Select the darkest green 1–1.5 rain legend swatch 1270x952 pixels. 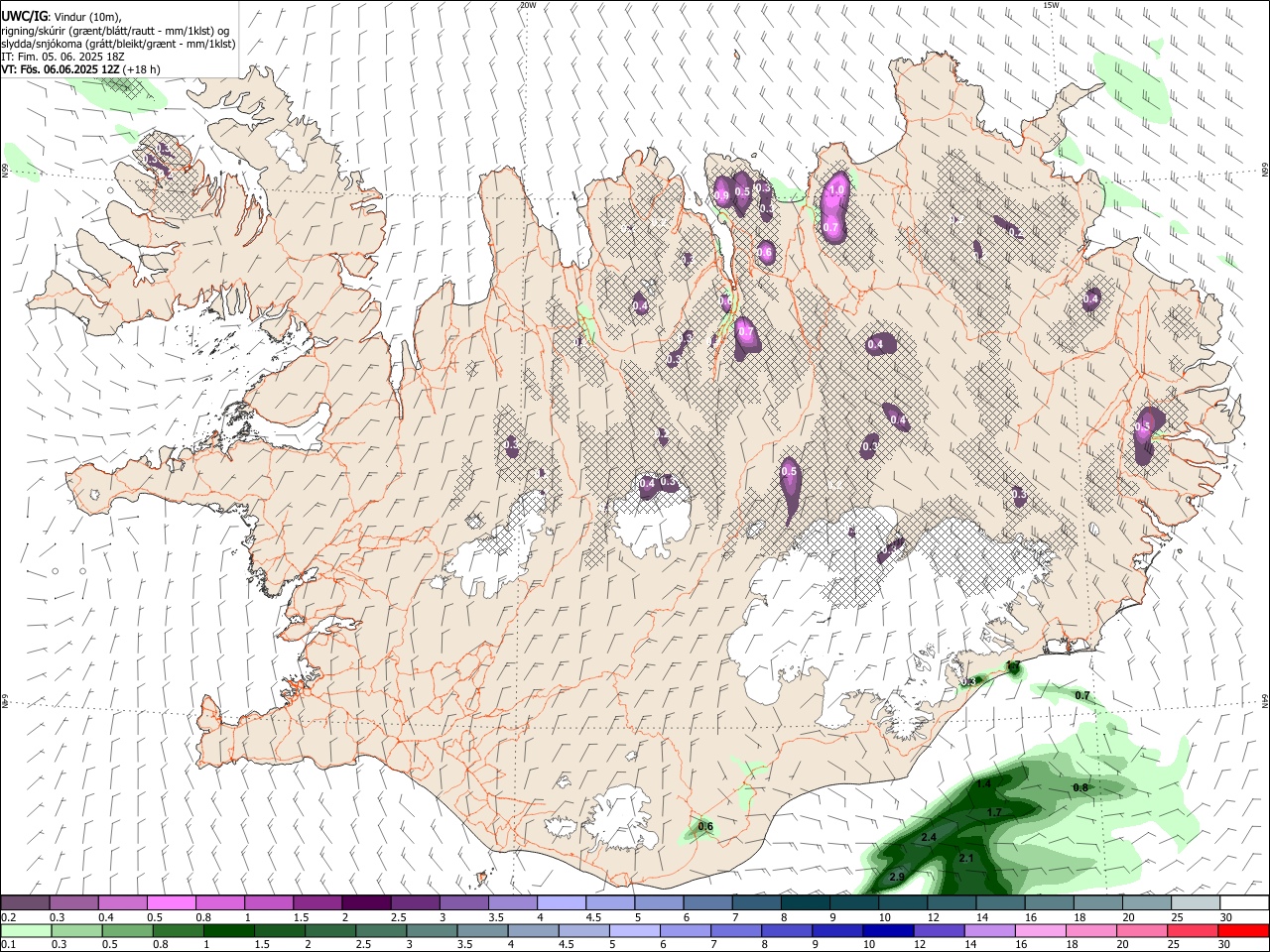point(229,931)
